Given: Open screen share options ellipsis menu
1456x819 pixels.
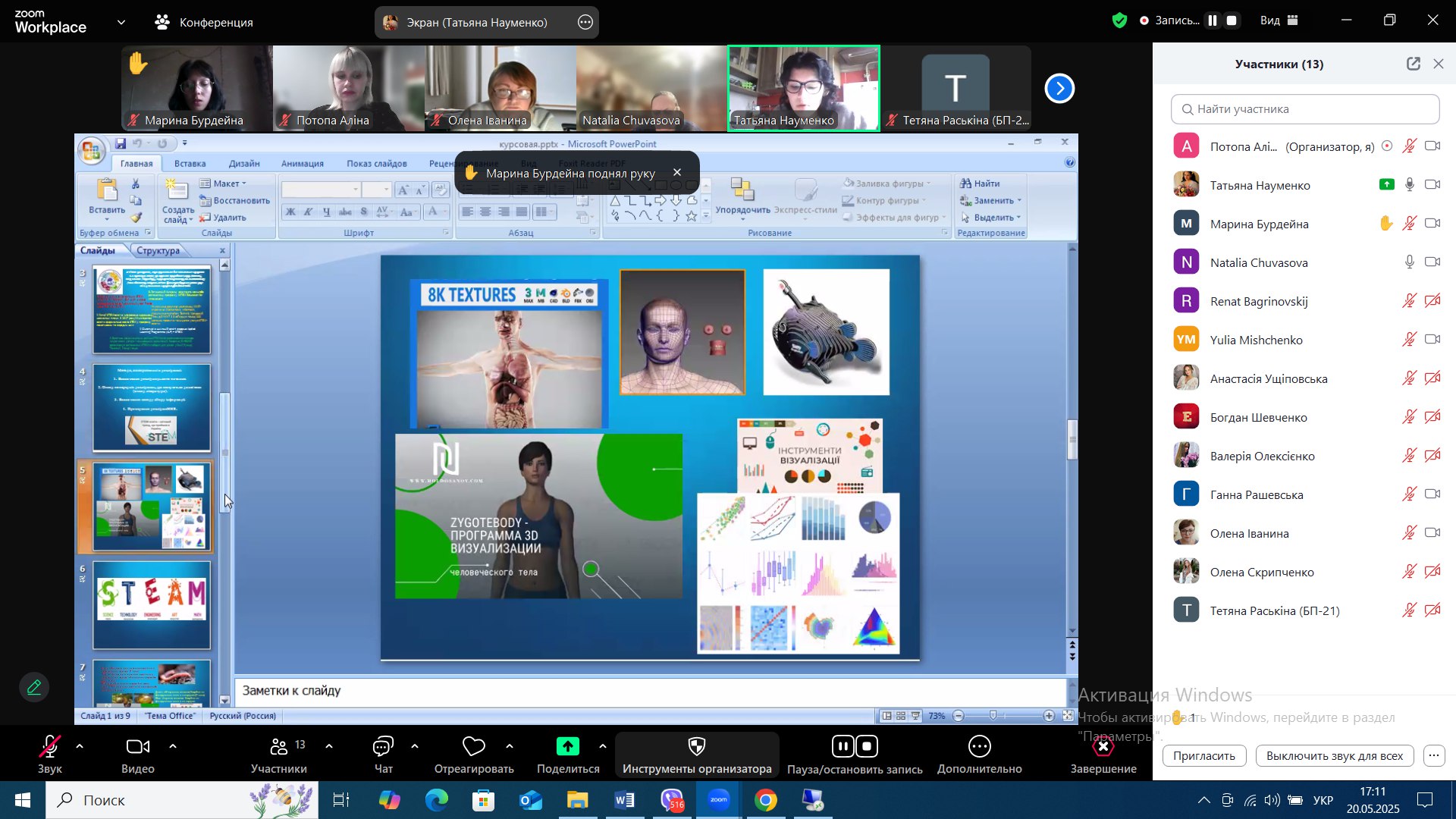Looking at the screenshot, I should pos(585,23).
